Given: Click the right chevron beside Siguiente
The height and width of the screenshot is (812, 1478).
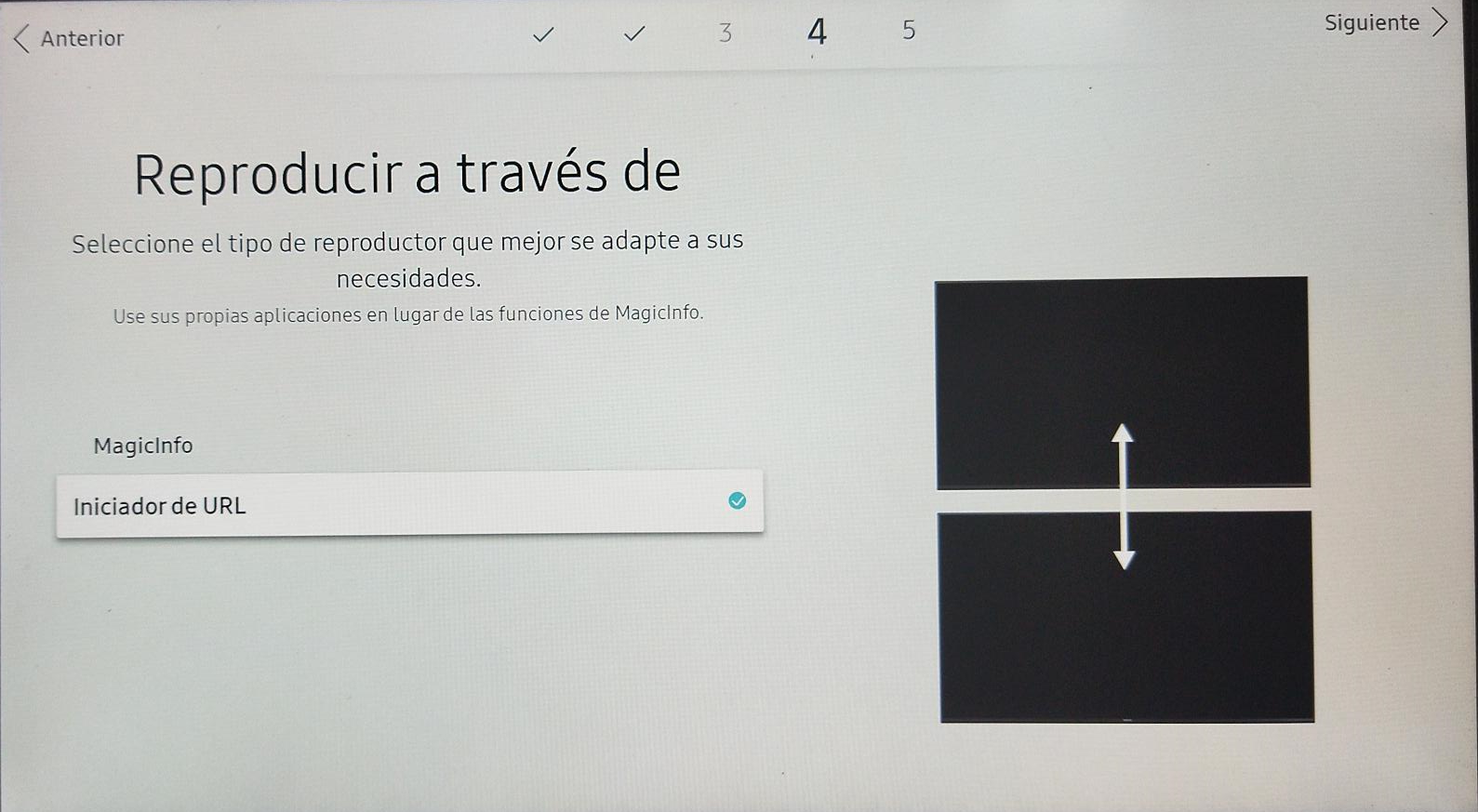Looking at the screenshot, I should pyautogui.click(x=1440, y=22).
